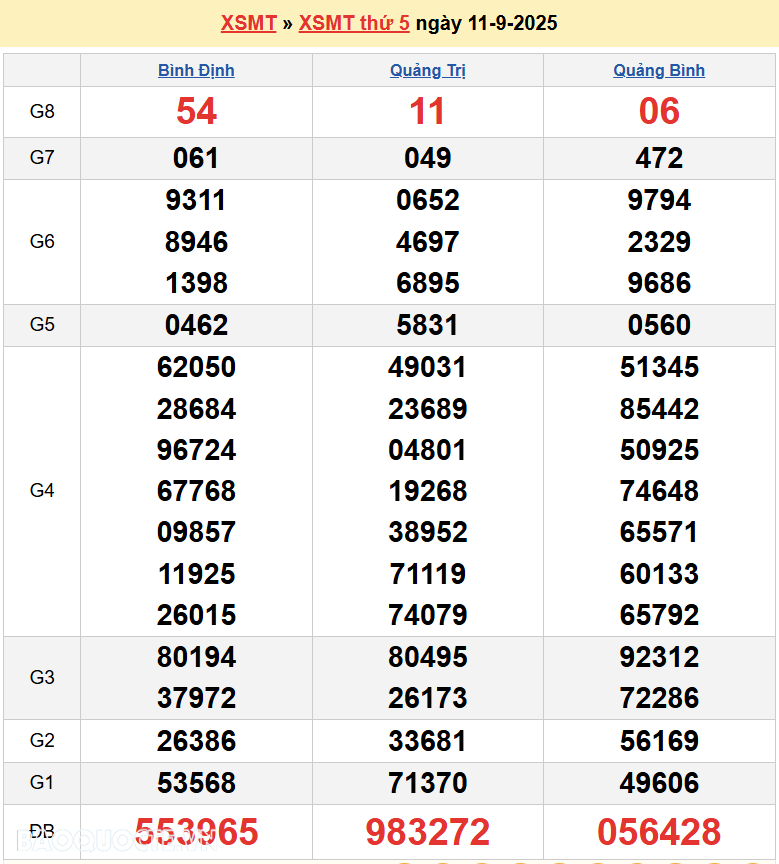Click the G2 number 56169
Screen dimensions: 779x864
click(x=659, y=741)
